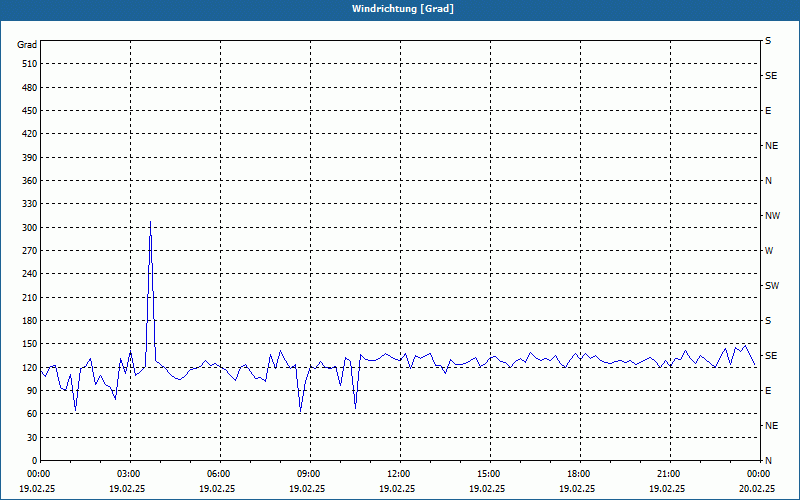Select the 09:00 time axis label

tap(310, 474)
